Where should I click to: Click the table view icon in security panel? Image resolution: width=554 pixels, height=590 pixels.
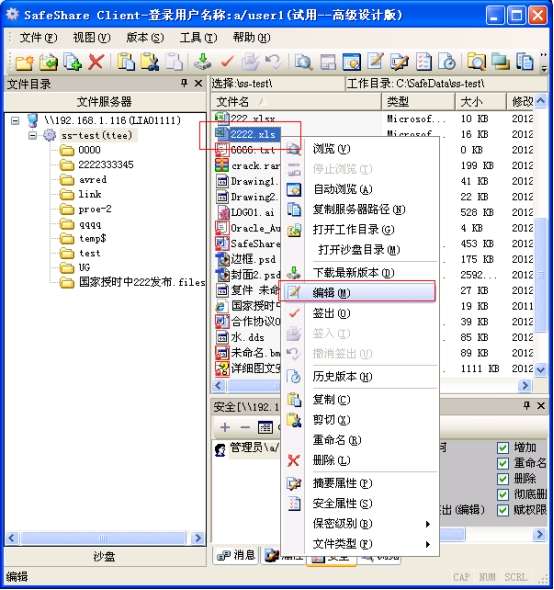(x=265, y=427)
